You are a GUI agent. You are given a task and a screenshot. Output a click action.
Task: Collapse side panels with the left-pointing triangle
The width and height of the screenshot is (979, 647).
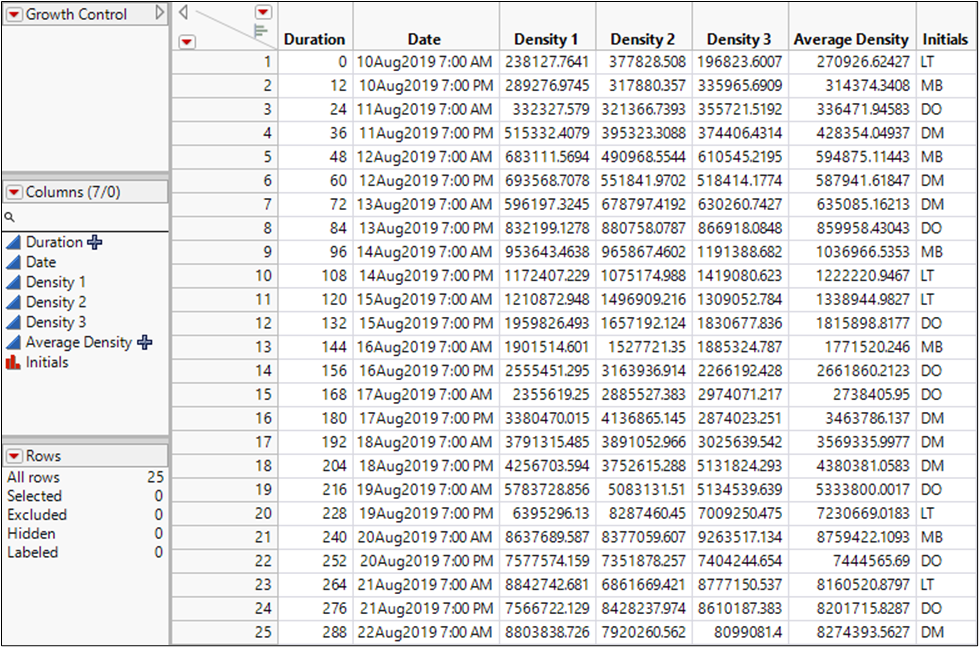[183, 12]
